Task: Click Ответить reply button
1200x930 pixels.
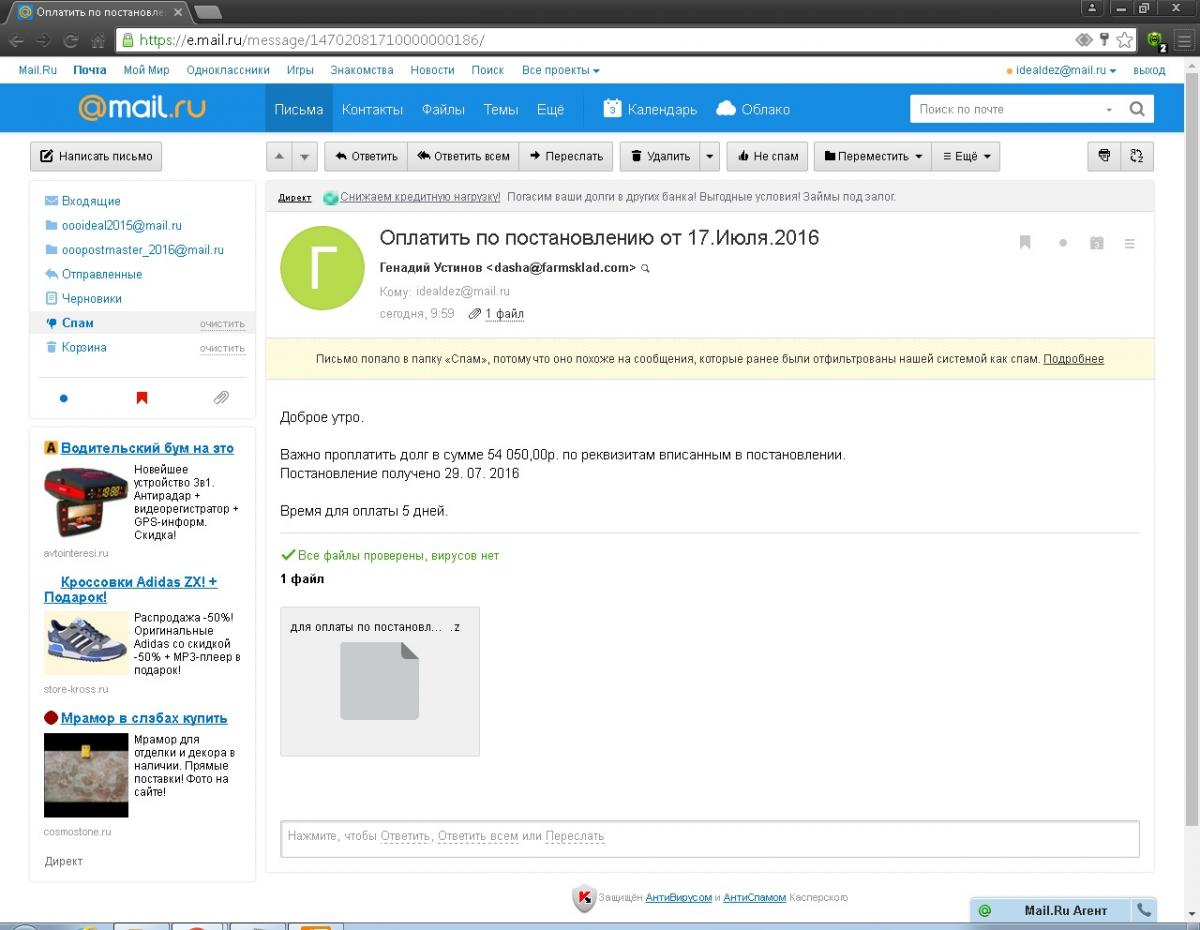Action: (x=366, y=157)
